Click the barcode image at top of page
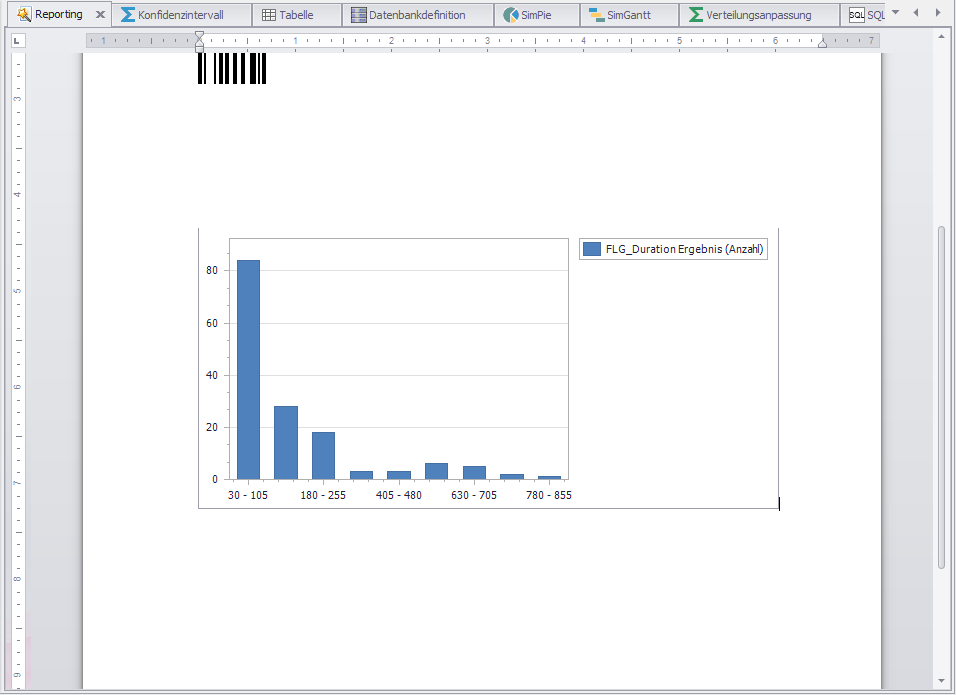956x695 pixels. [232, 68]
